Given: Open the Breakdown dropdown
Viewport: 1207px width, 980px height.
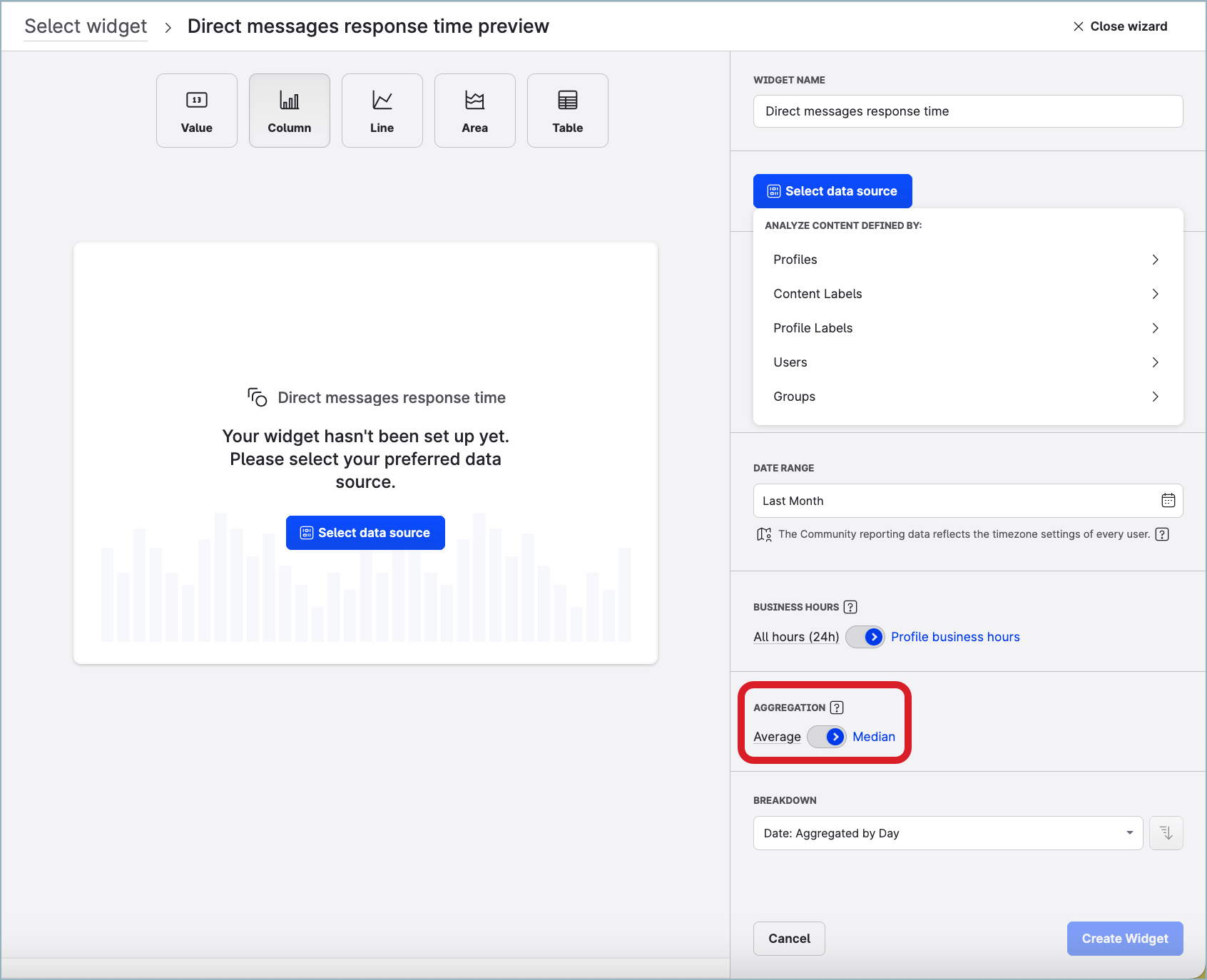Looking at the screenshot, I should (x=947, y=833).
